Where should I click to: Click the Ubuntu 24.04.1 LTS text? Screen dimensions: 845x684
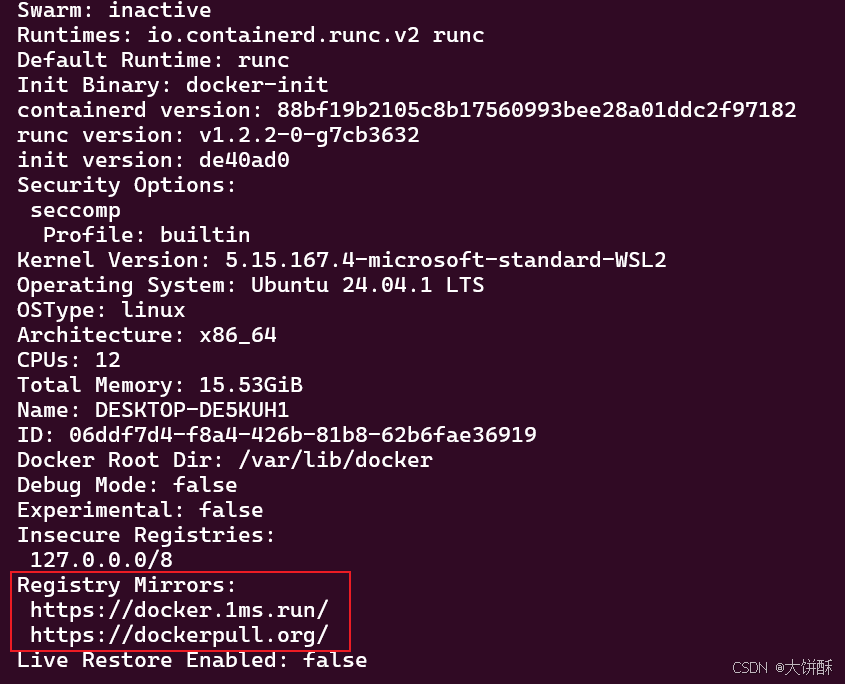368,285
